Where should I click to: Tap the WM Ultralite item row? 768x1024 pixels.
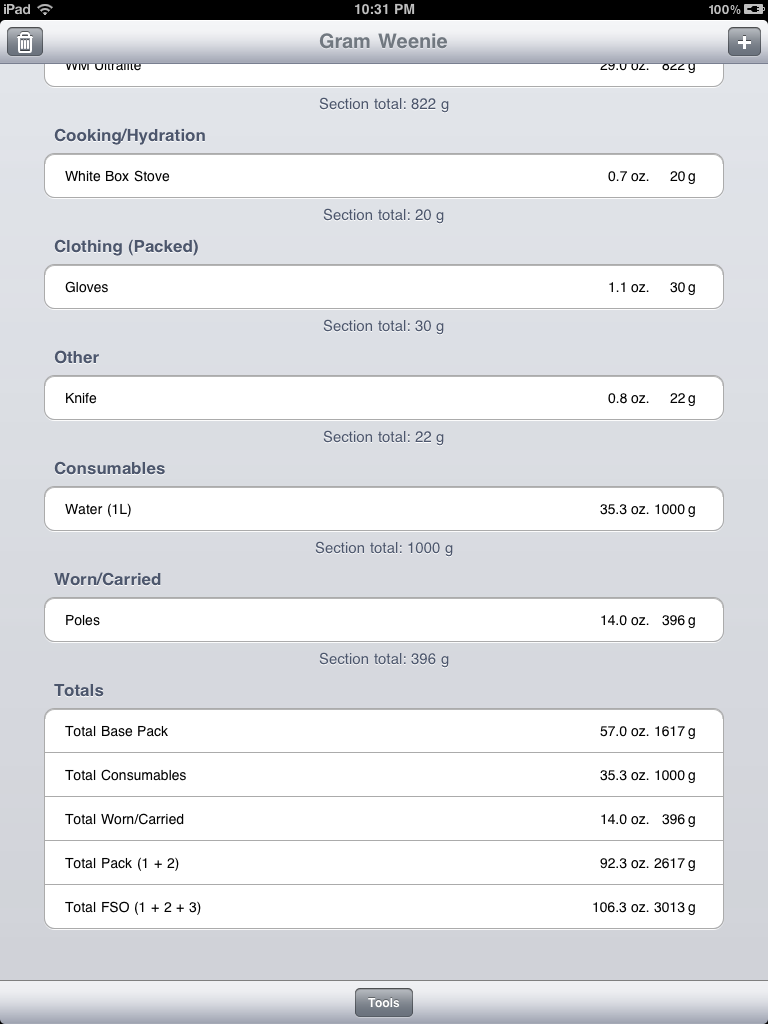coord(384,72)
